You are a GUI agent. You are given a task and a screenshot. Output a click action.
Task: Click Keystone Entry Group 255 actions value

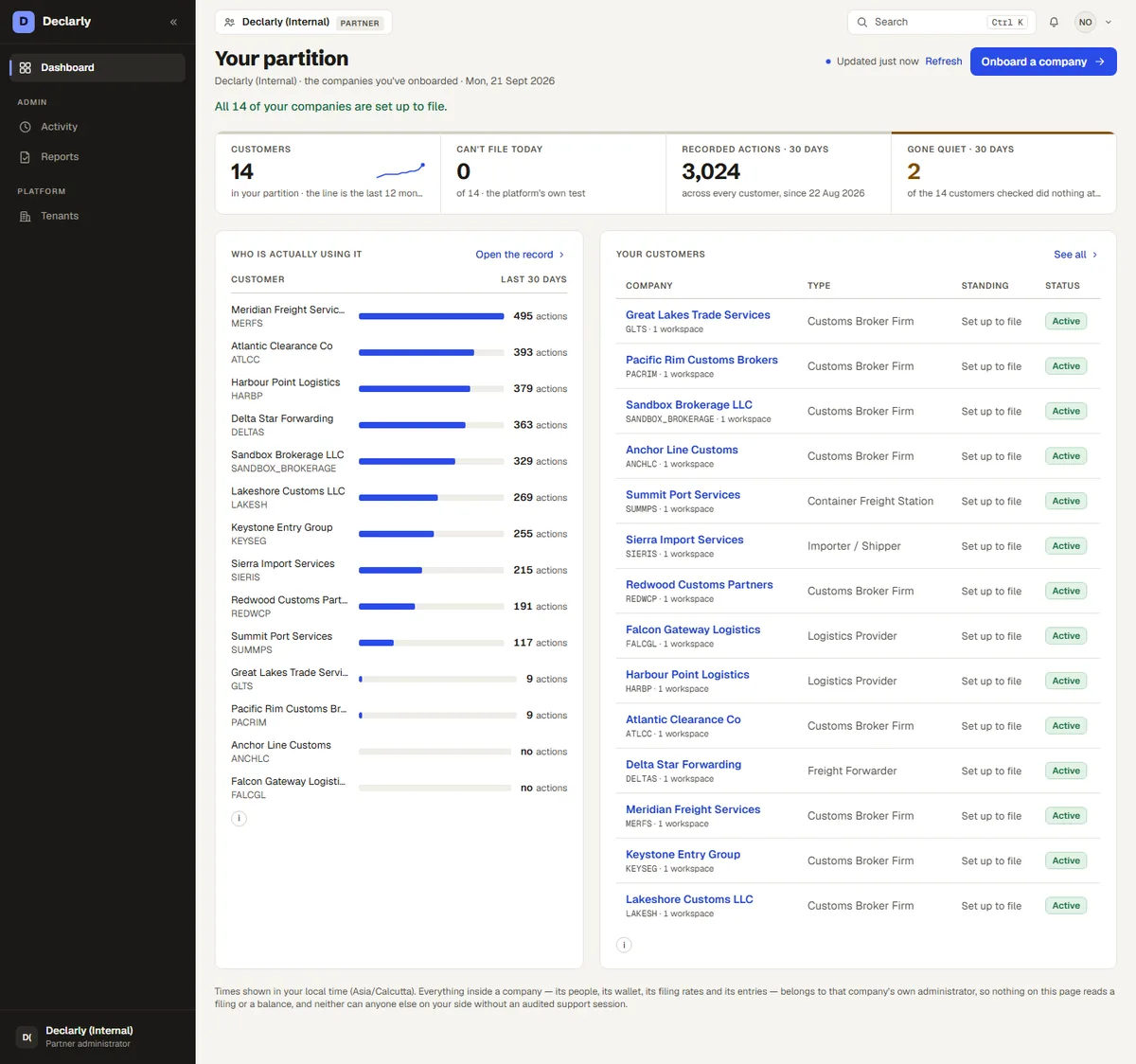(541, 534)
